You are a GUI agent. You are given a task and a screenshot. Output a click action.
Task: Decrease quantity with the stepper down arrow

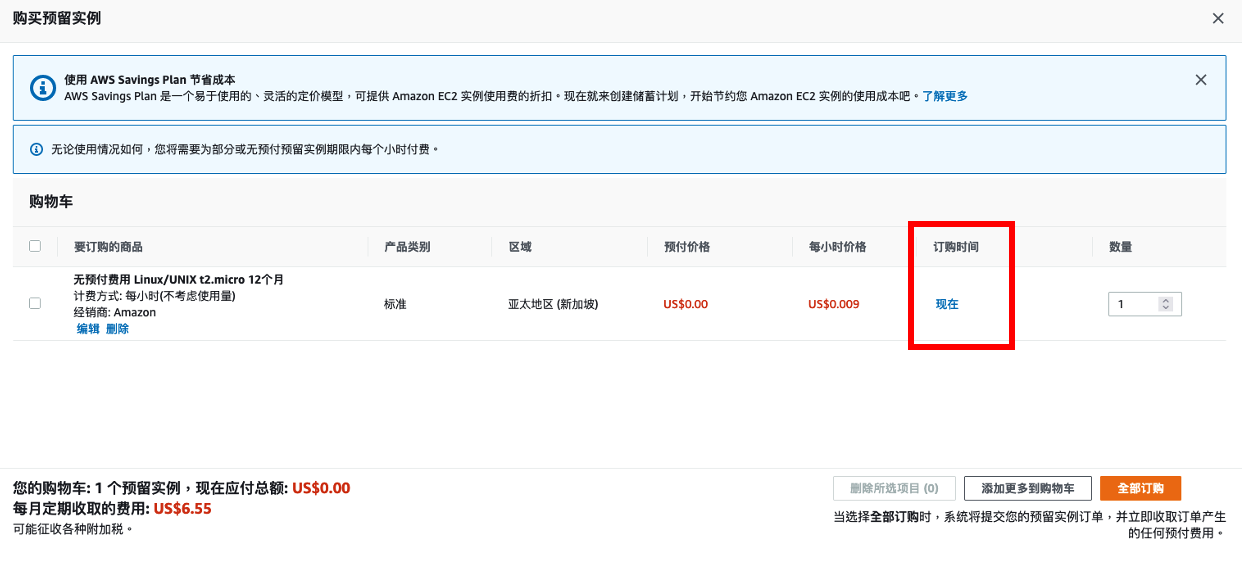point(1165,308)
